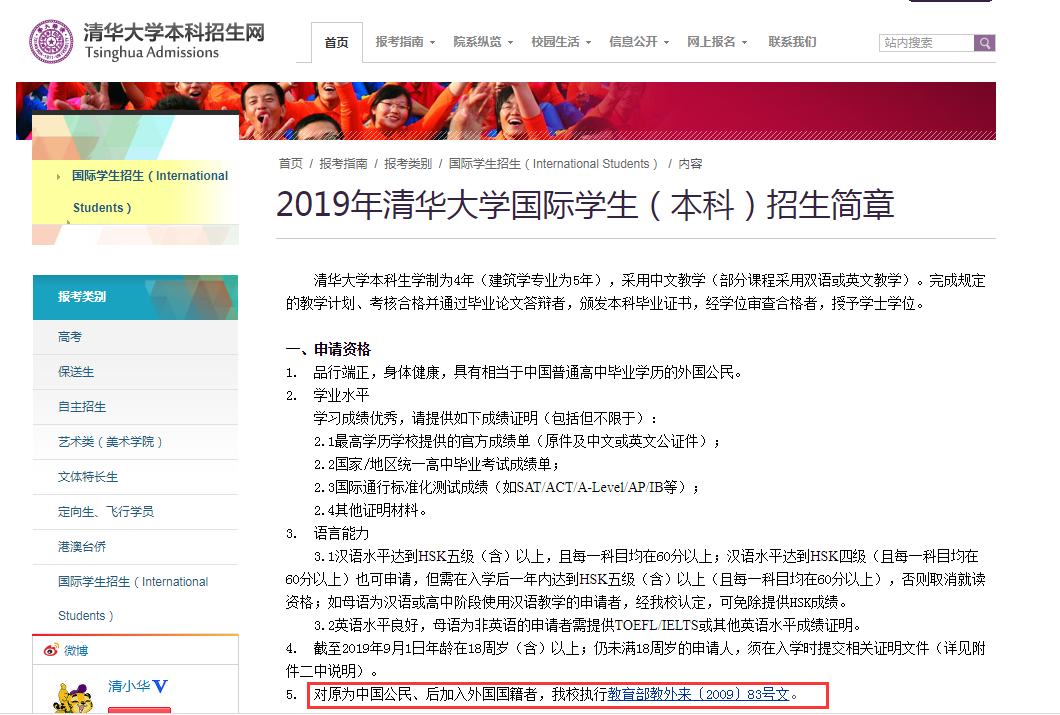This screenshot has height=715, width=1060.
Task: Open the 清小华 Weibo profile name
Action: (129, 686)
